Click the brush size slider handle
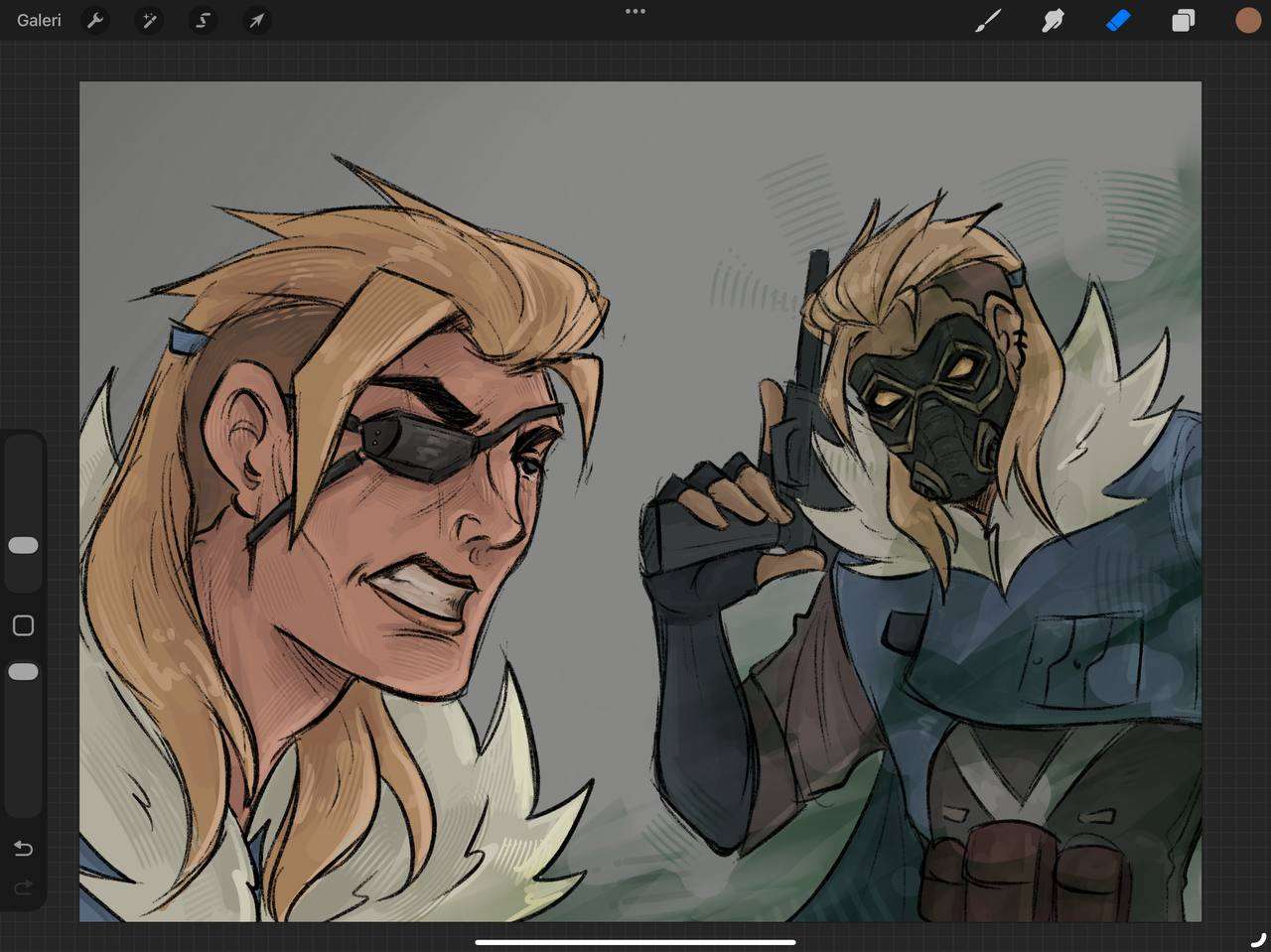This screenshot has width=1271, height=952. pos(23,545)
